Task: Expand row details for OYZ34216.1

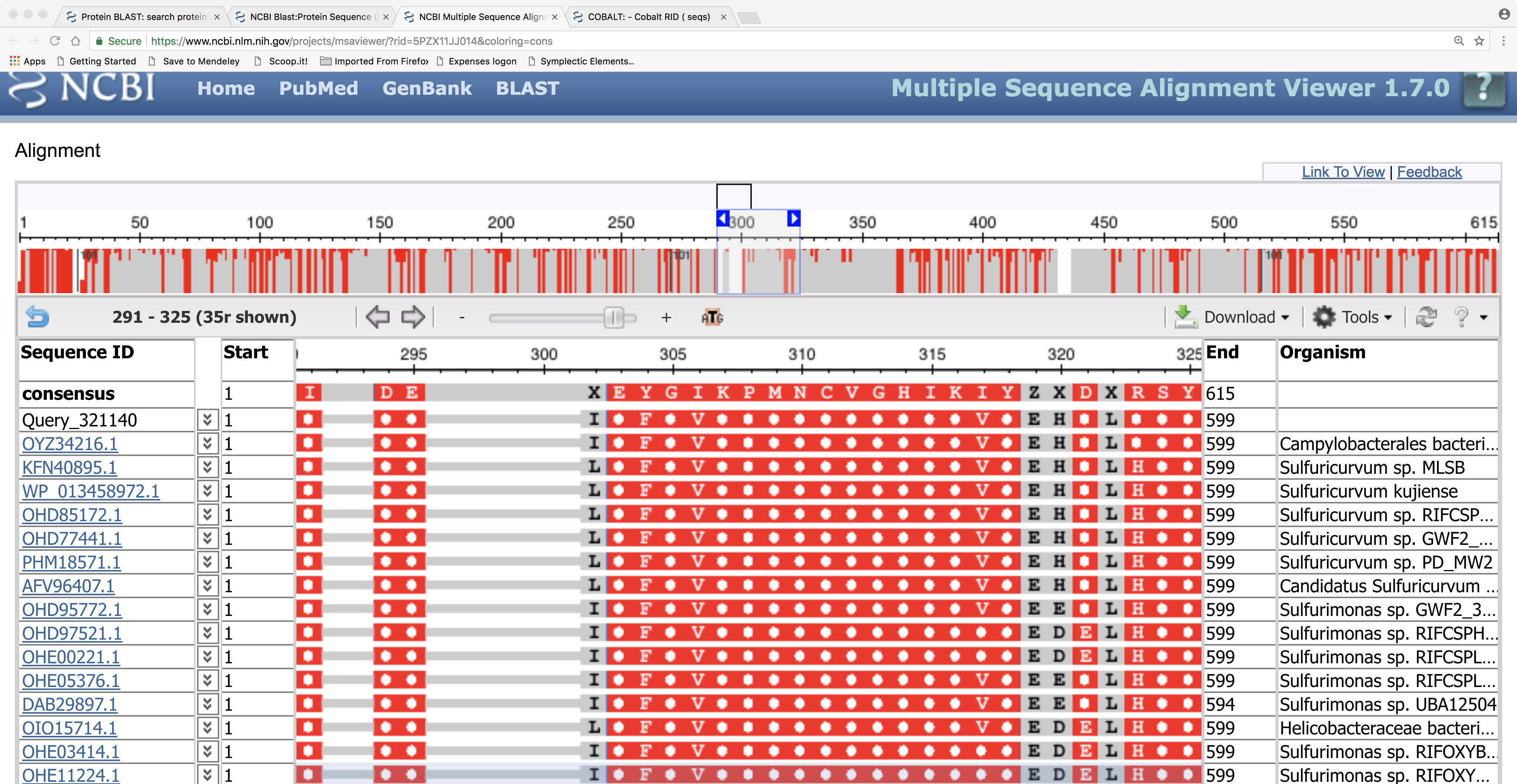Action: (x=207, y=443)
